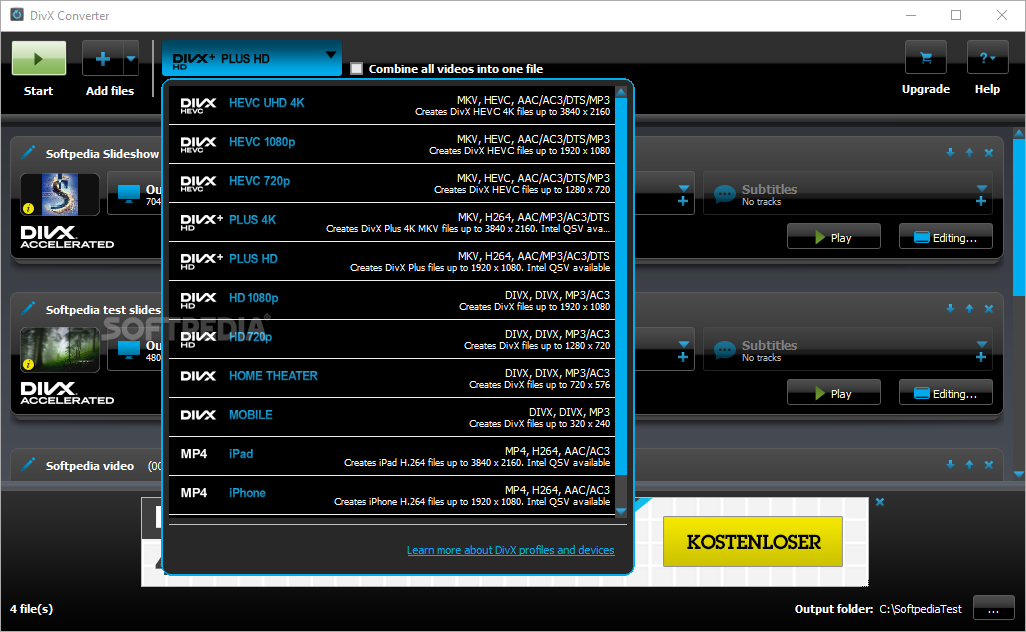Move Softpedia video up in list

pyautogui.click(x=970, y=465)
